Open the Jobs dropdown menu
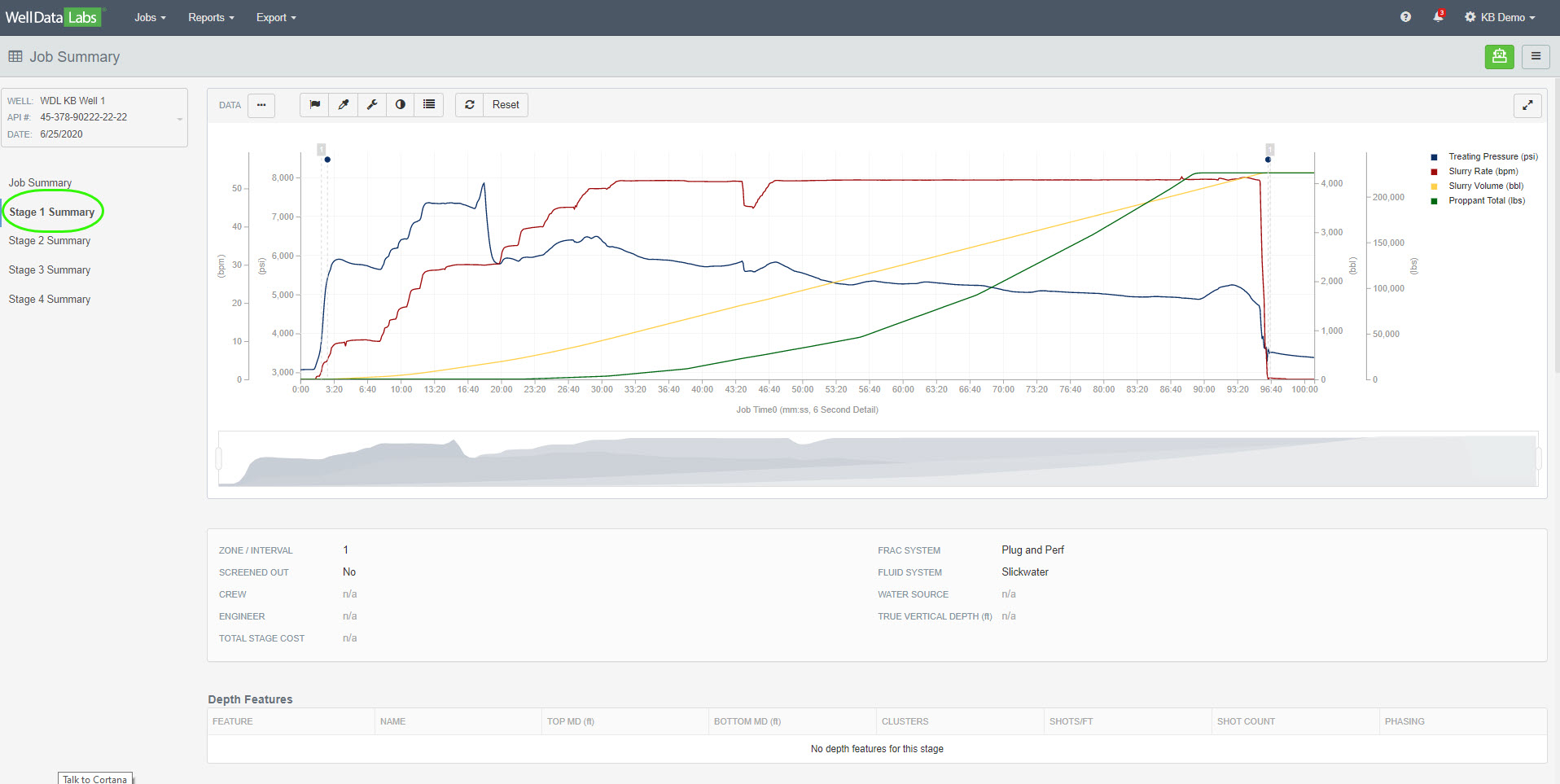This screenshot has width=1560, height=784. (x=150, y=17)
